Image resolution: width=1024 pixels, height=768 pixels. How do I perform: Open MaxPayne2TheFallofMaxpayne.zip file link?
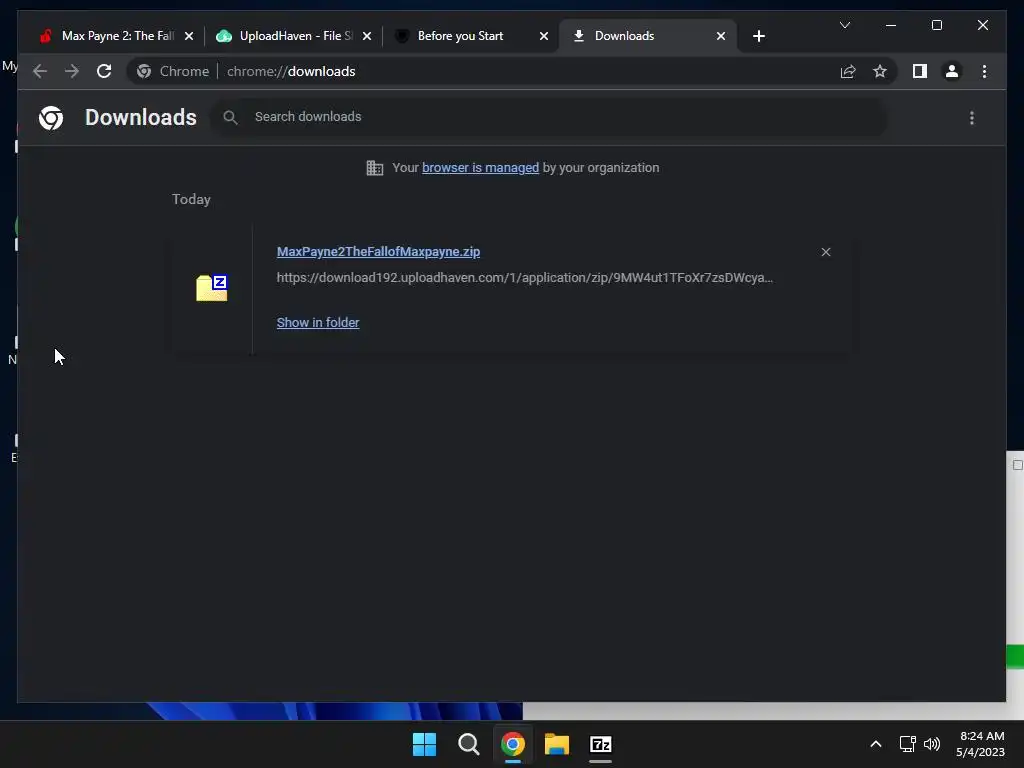378,251
